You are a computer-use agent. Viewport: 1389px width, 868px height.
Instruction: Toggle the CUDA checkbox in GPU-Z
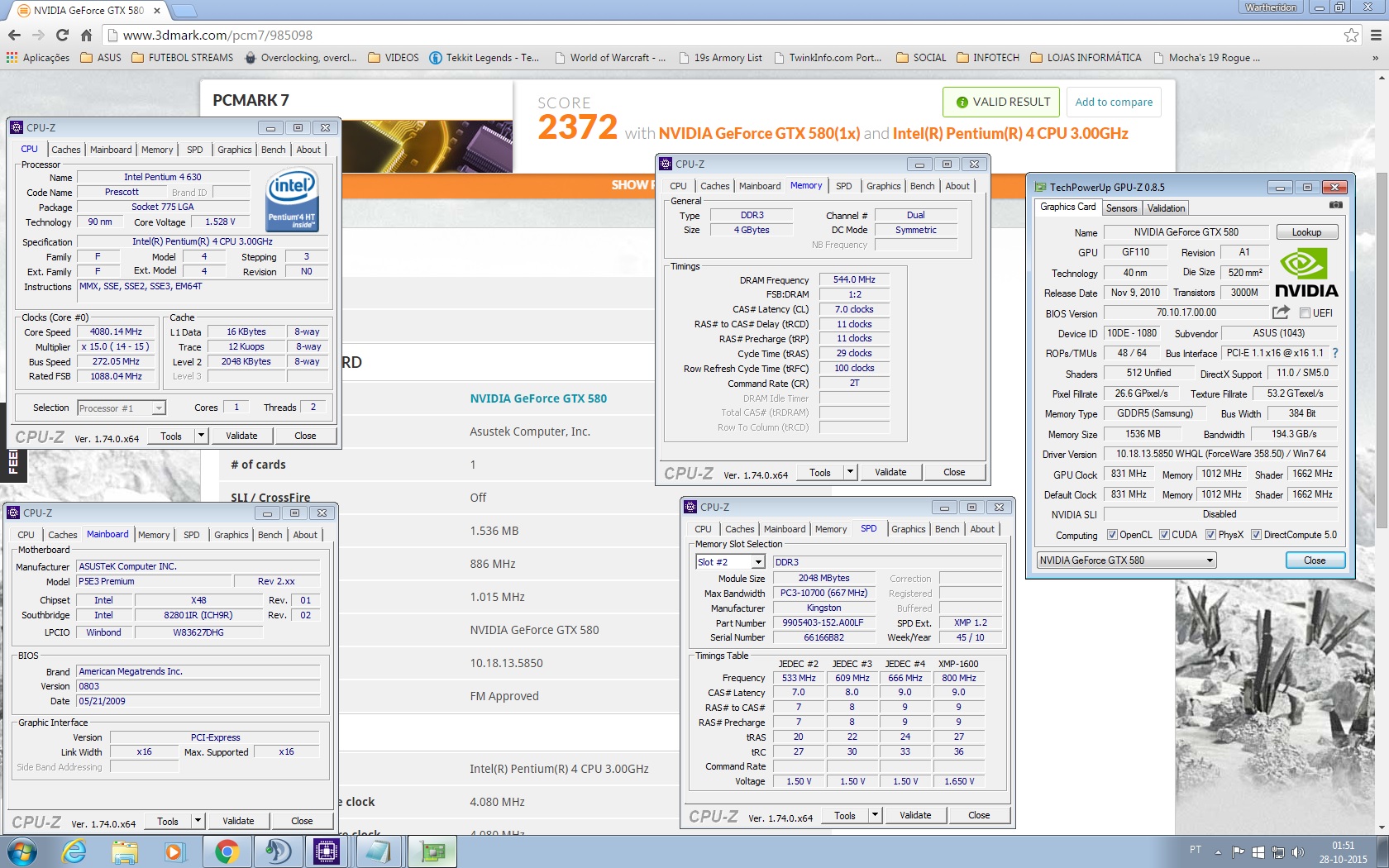tap(1164, 535)
